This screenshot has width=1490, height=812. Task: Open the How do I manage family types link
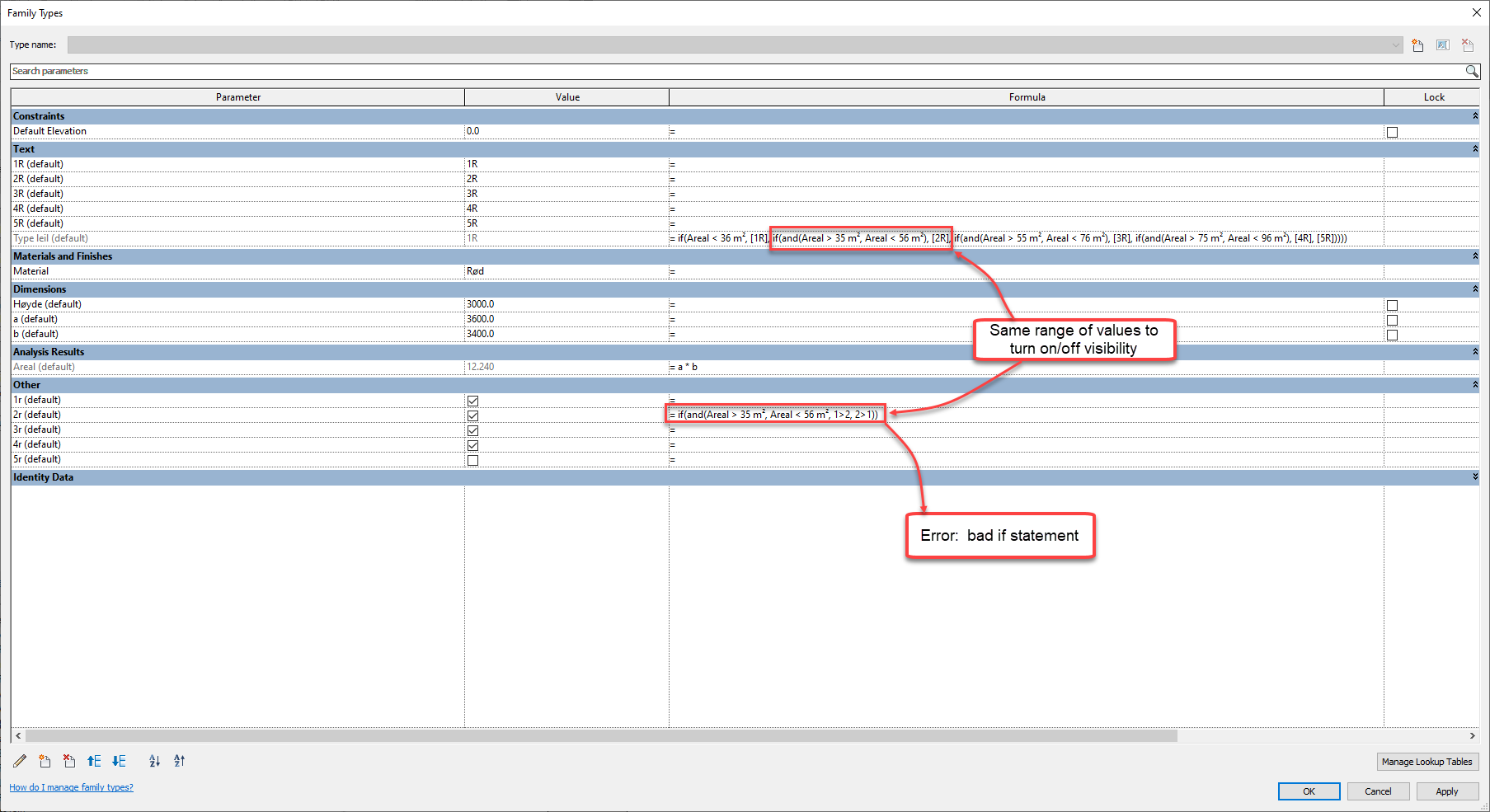(x=71, y=787)
